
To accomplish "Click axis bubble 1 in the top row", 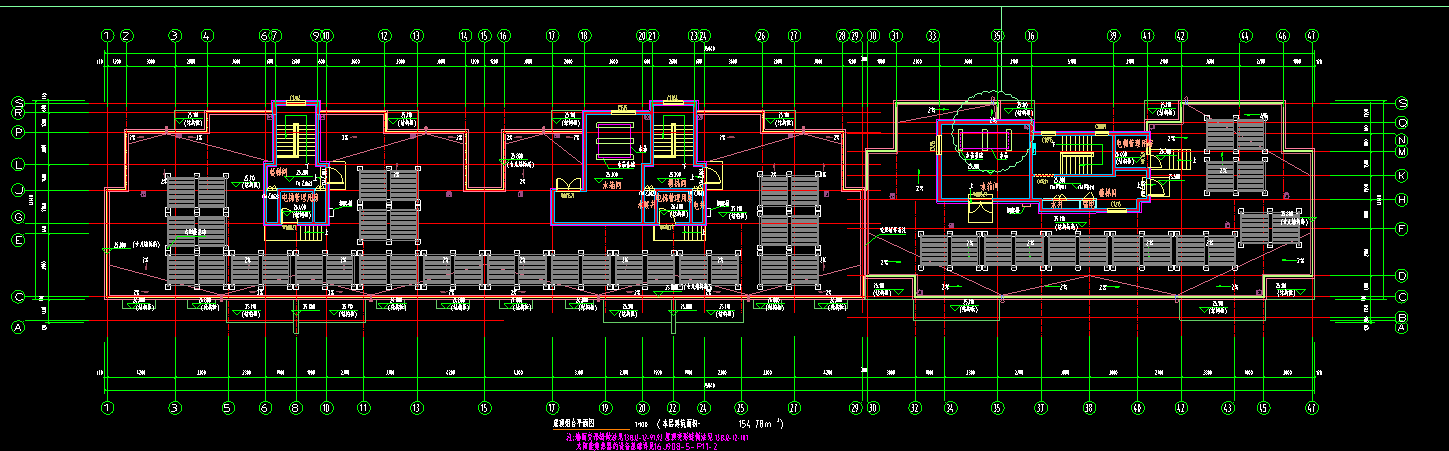I will 107,35.
